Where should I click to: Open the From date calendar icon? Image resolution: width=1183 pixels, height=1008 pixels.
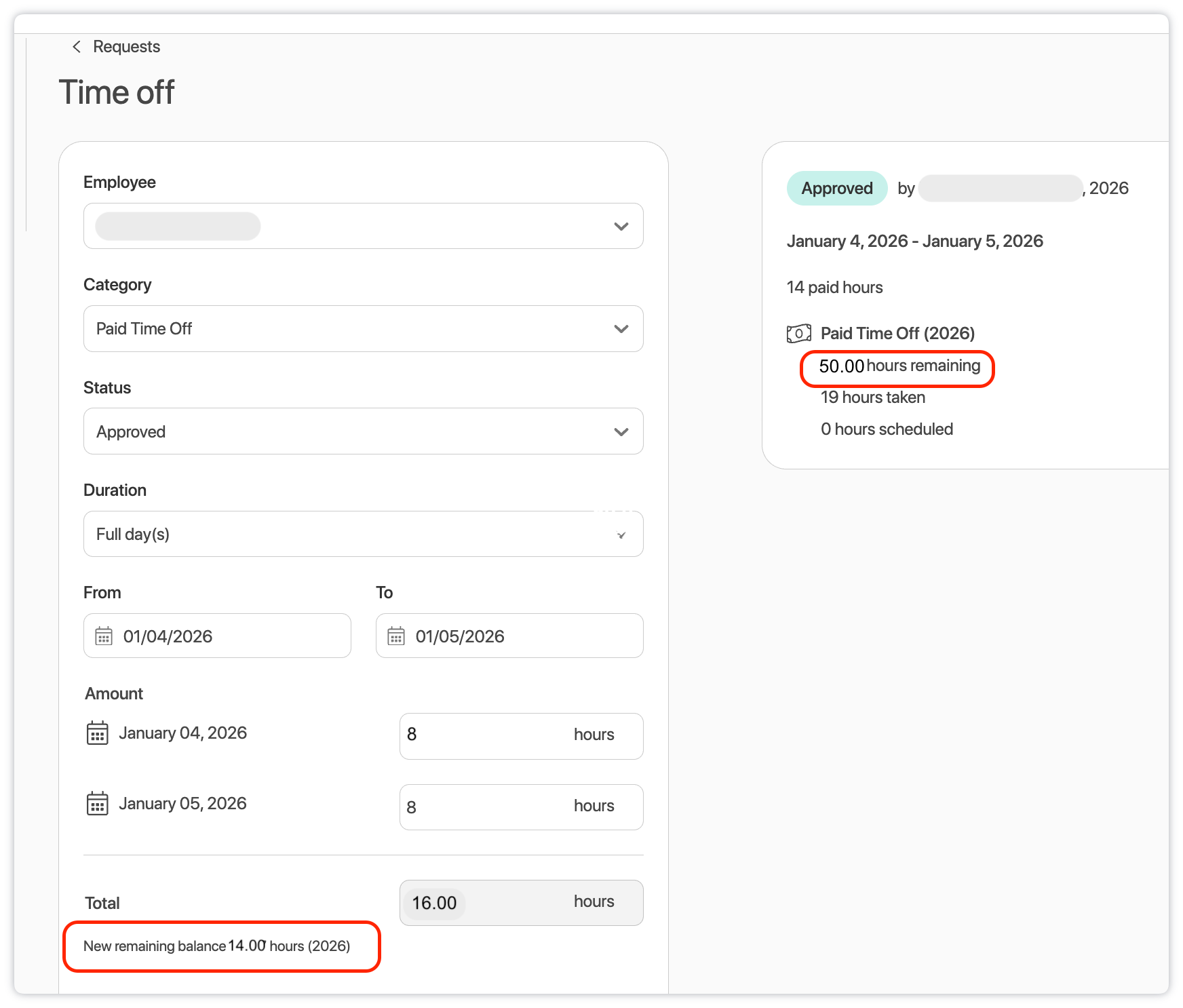pos(104,636)
